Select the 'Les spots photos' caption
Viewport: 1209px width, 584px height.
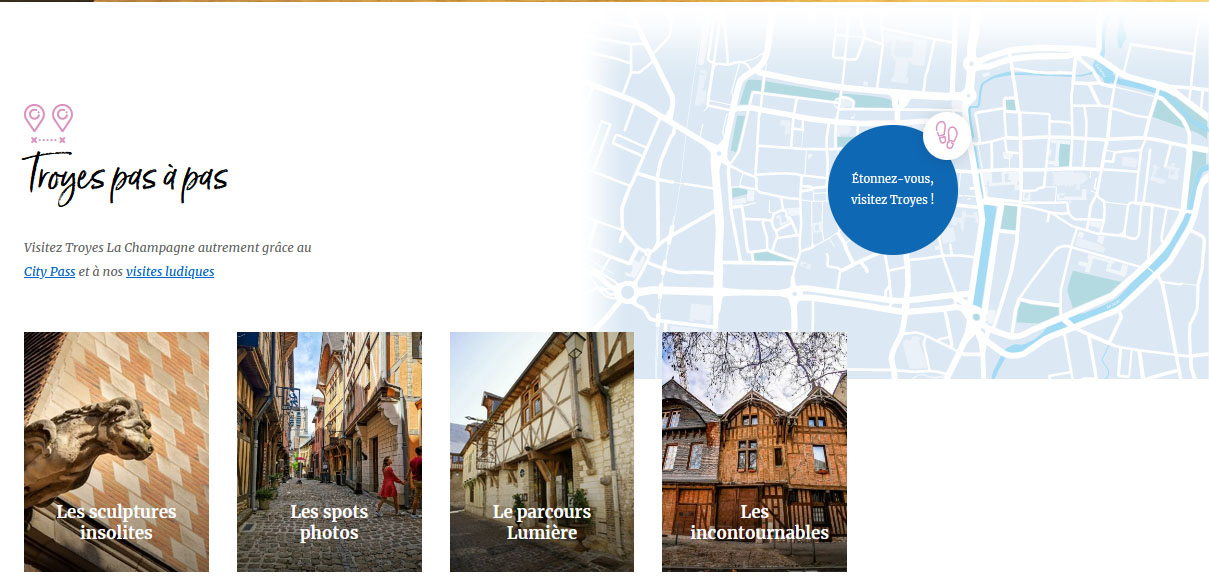[329, 522]
